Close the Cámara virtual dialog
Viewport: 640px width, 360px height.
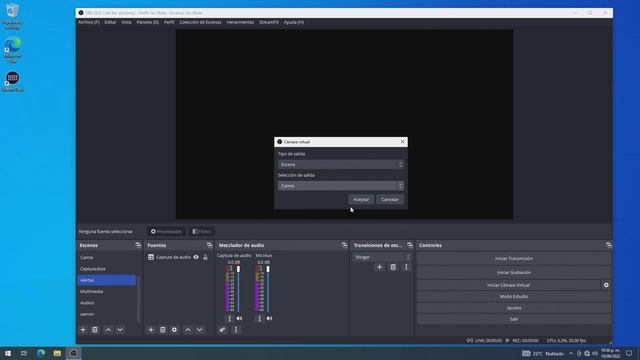(402, 142)
